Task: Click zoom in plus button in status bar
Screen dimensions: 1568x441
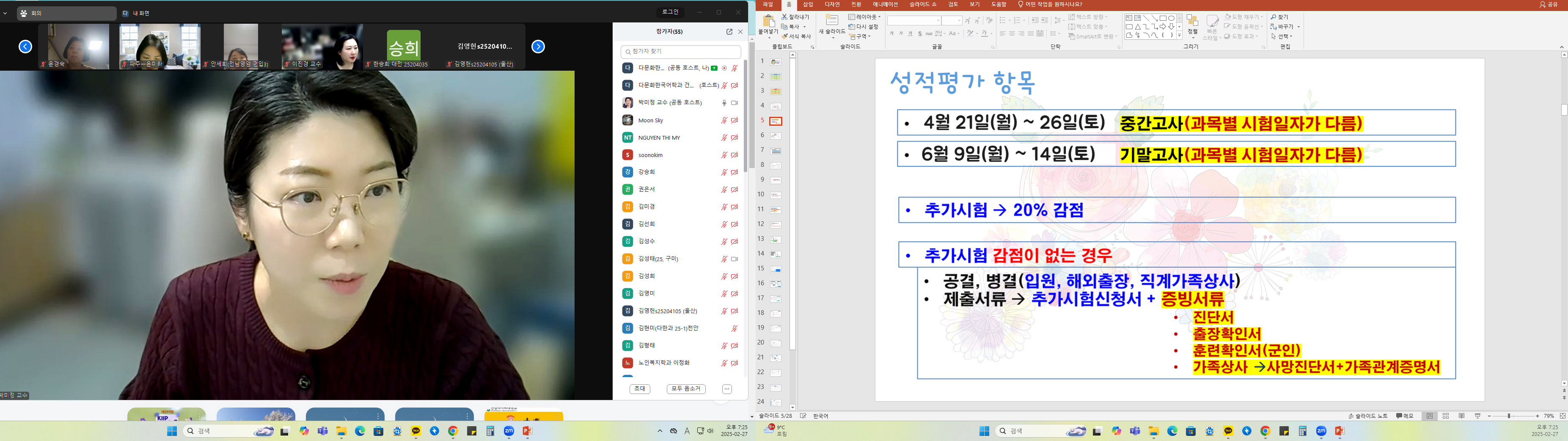Action: (1538, 416)
